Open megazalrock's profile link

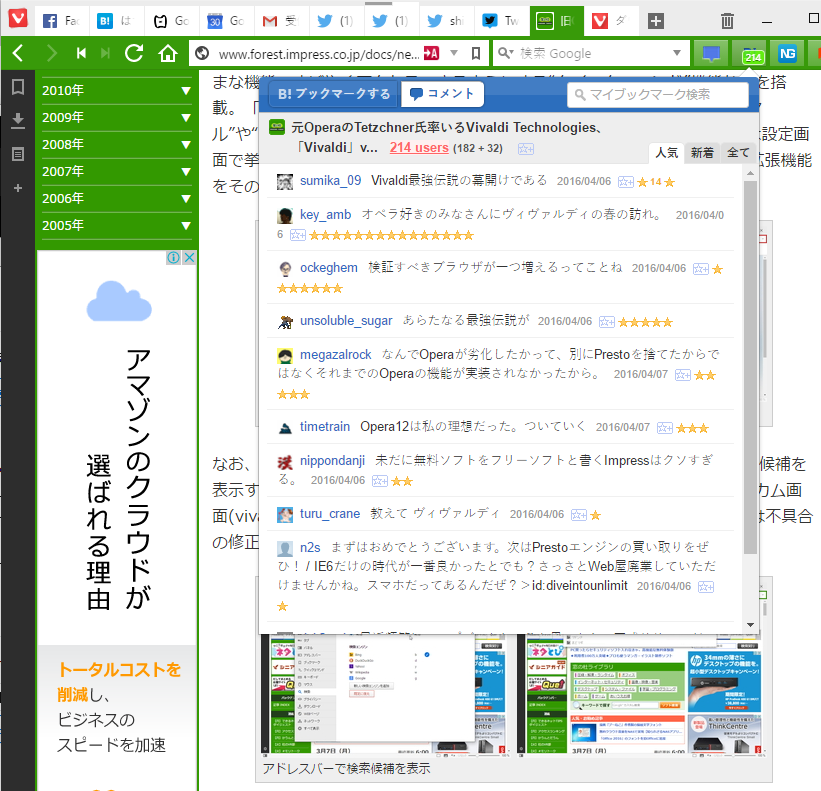[x=336, y=355]
